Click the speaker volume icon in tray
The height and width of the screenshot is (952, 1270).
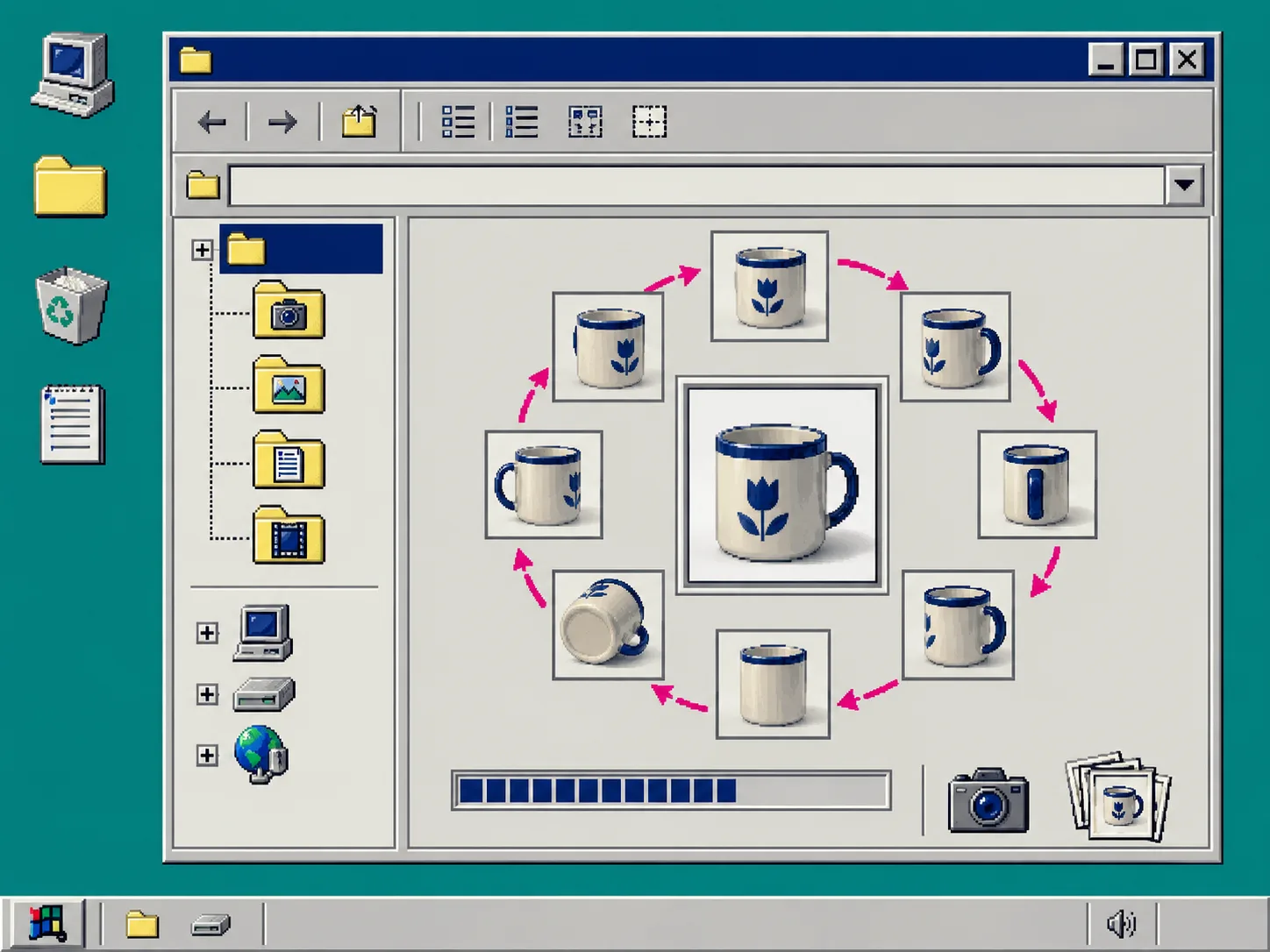pos(1121,924)
